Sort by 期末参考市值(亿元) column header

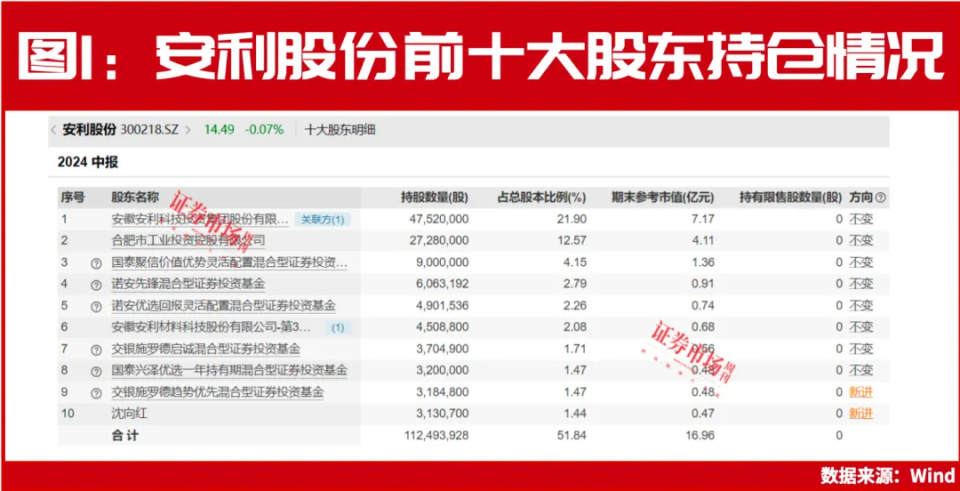click(663, 198)
